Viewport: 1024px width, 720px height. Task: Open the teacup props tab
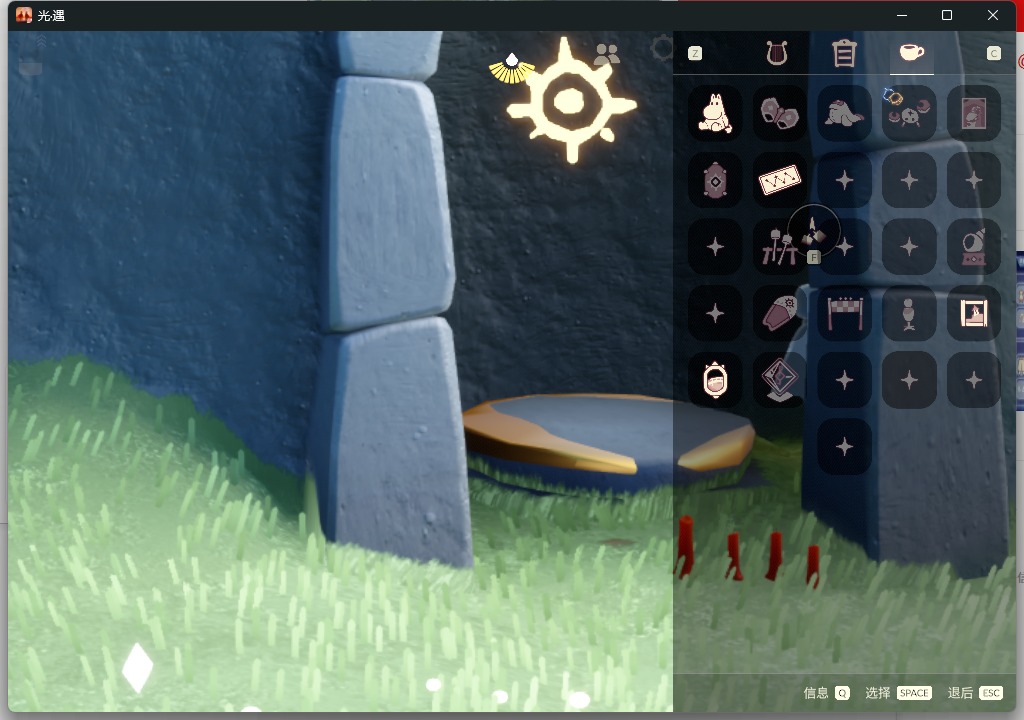912,52
